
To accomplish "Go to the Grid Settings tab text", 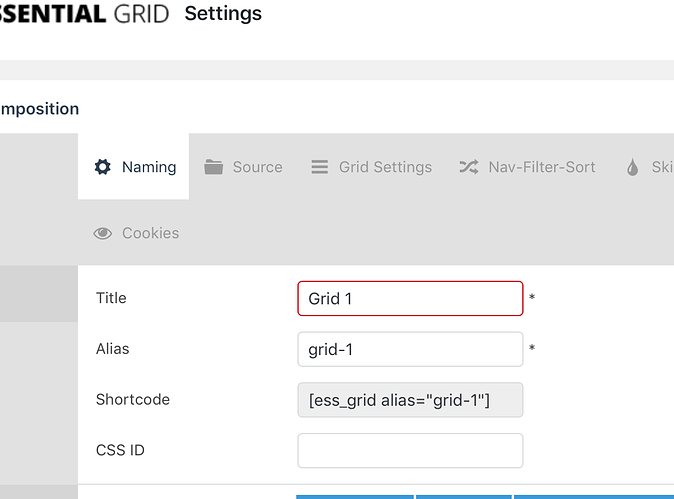I will [385, 167].
